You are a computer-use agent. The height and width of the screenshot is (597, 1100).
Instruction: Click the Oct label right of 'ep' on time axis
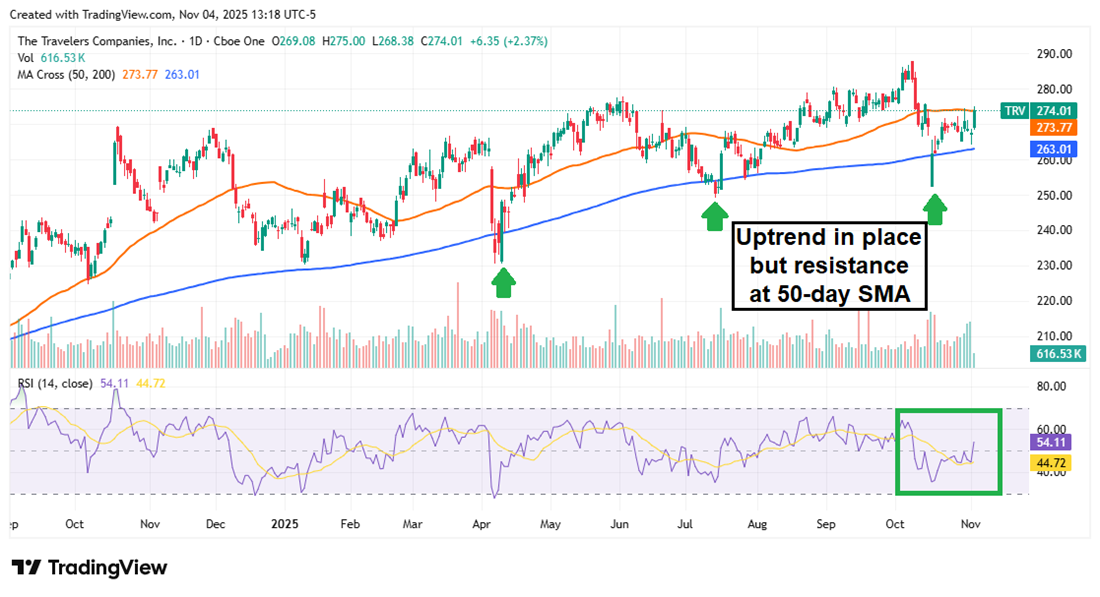coord(74,524)
